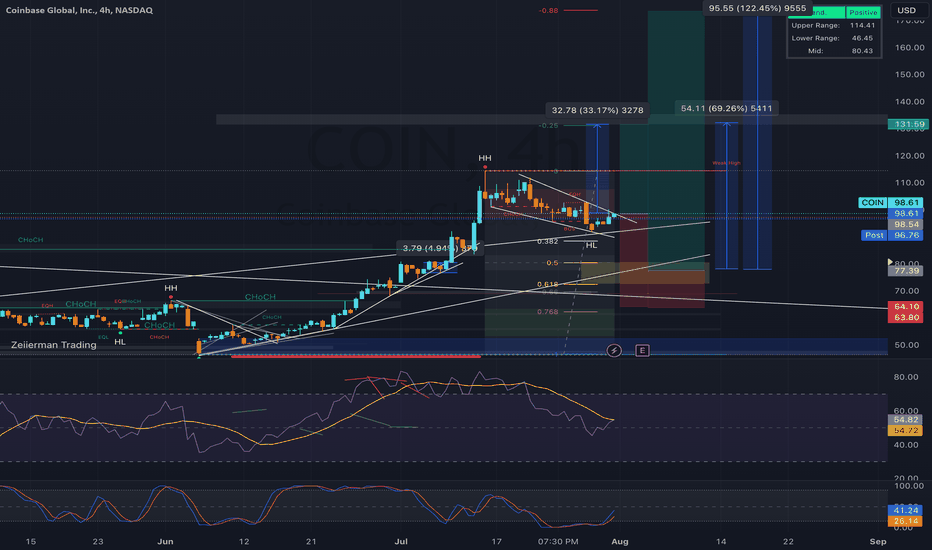Click the 77.39 price axis label
This screenshot has height=550, width=932.
click(905, 271)
